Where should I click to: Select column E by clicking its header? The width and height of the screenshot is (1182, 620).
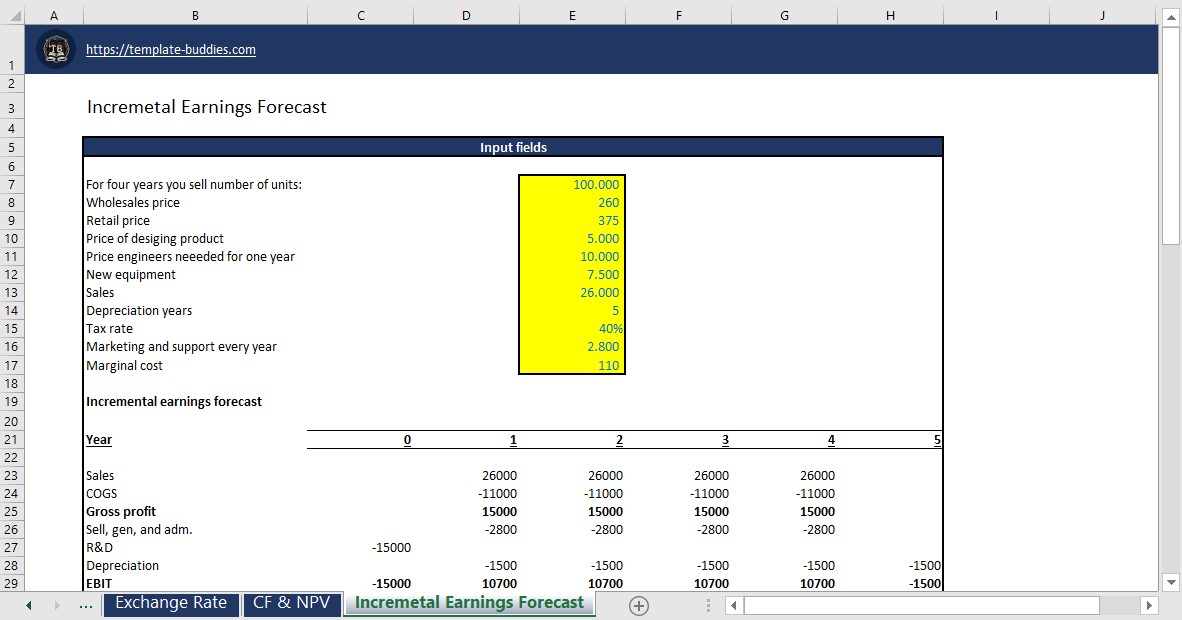pos(571,15)
